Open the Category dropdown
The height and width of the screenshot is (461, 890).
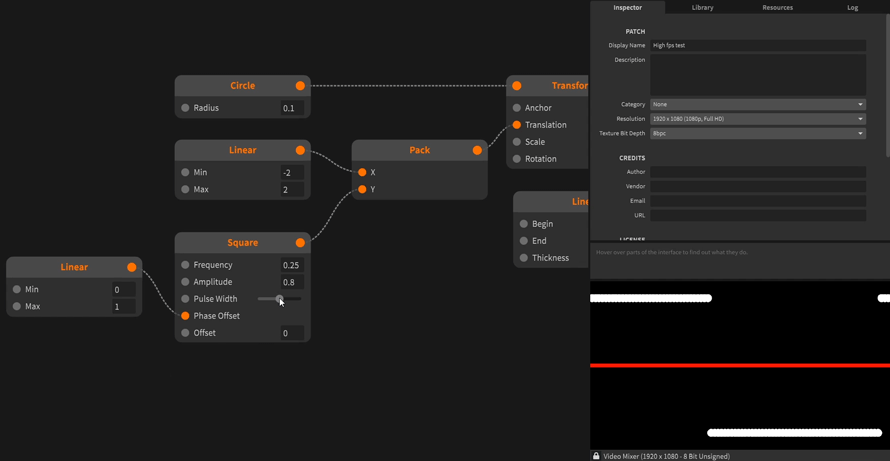click(x=758, y=104)
